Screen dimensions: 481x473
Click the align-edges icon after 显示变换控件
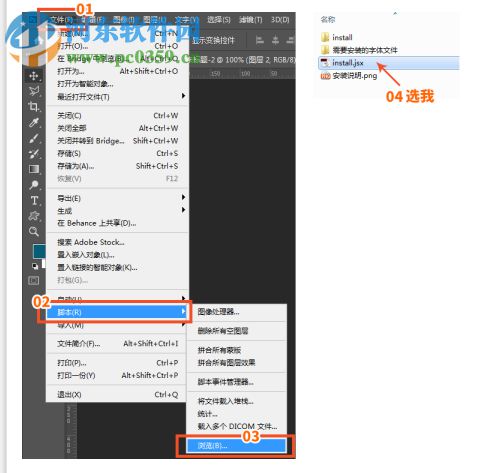(x=260, y=40)
